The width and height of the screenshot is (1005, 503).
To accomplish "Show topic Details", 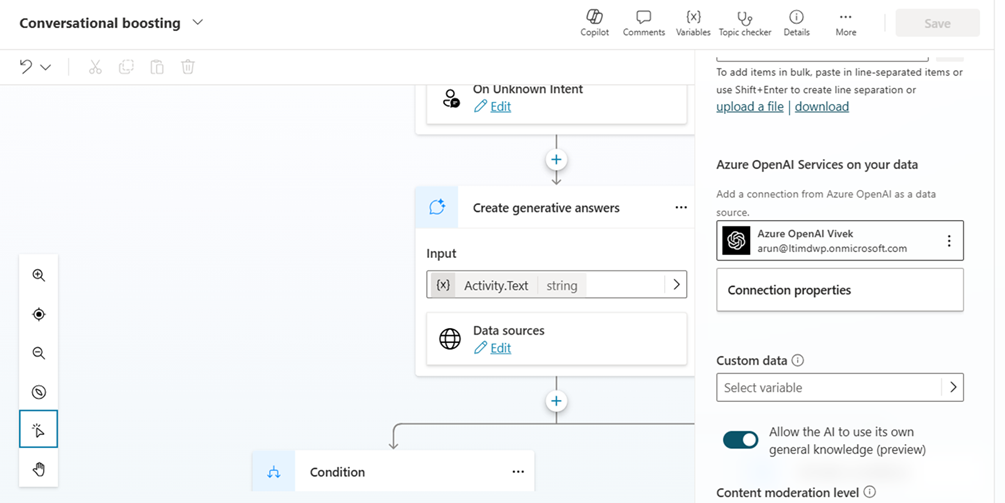I will coord(796,23).
